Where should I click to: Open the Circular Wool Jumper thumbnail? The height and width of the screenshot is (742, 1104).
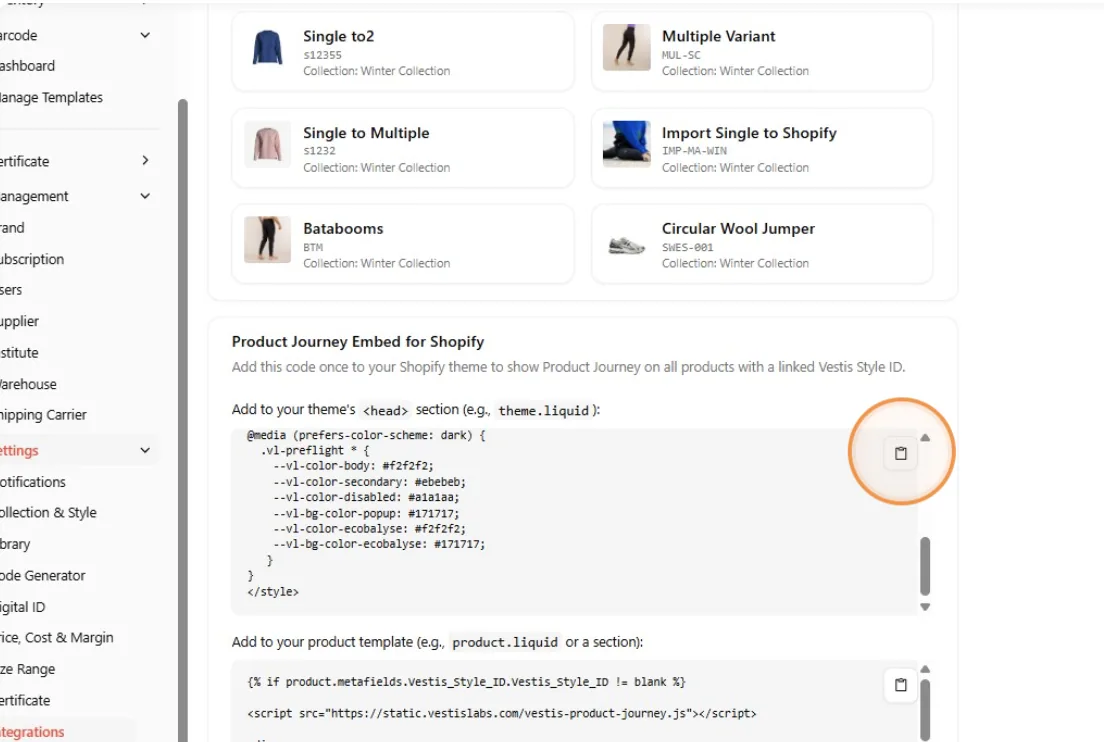[x=627, y=245]
